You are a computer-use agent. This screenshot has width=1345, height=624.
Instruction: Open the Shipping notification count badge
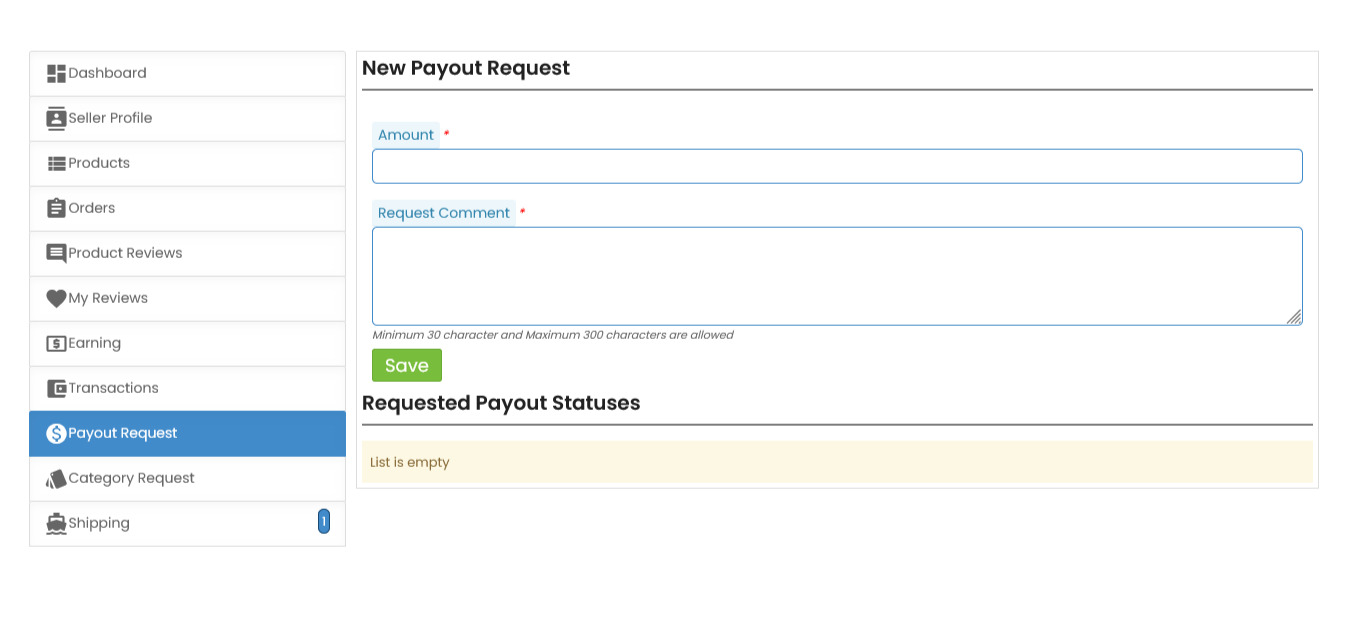(x=323, y=521)
